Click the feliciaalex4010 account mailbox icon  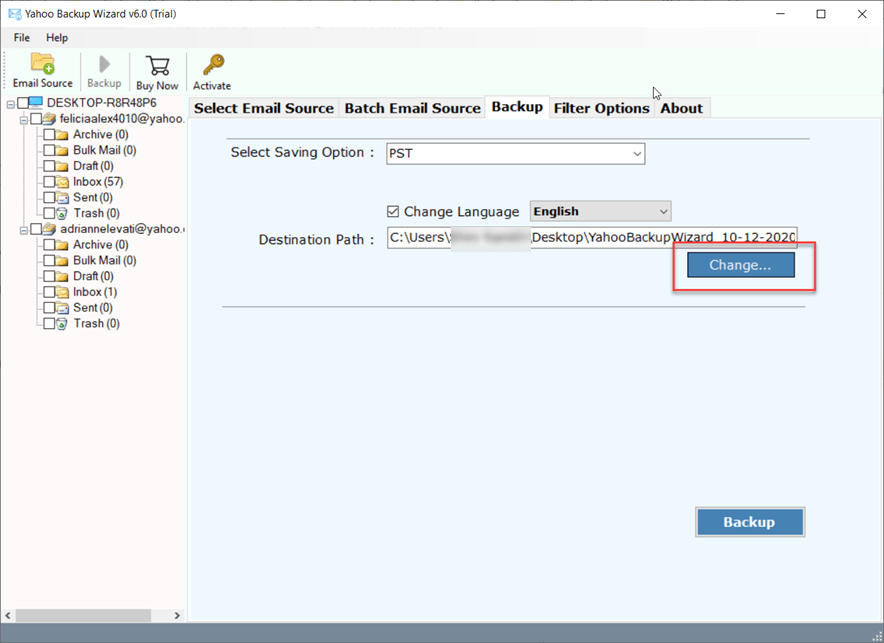(x=50, y=118)
